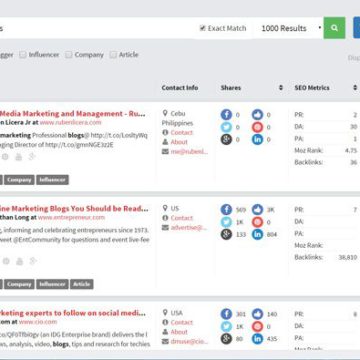
Task: Click the Influencer tag on entrepreneur.com result
Action: click(x=52, y=284)
